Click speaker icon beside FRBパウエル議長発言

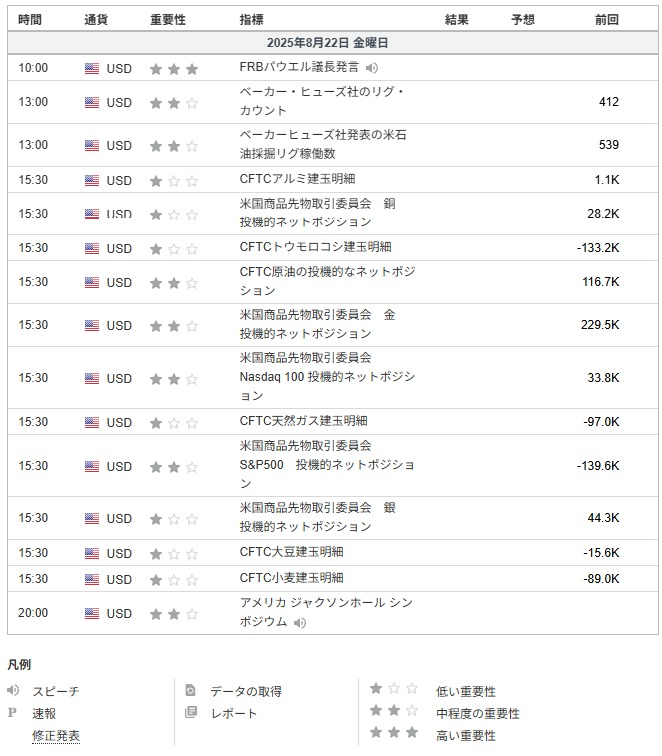click(372, 68)
